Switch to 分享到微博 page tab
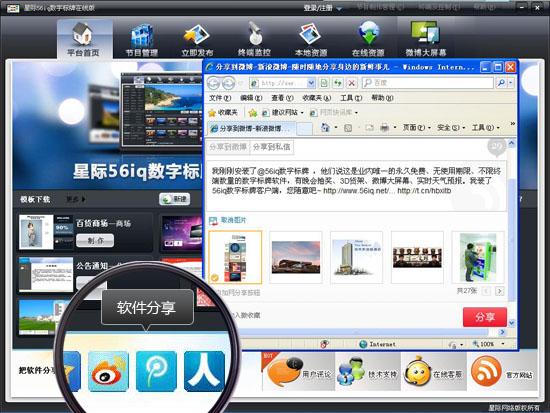Screen dimensions: 550x413 228,147
